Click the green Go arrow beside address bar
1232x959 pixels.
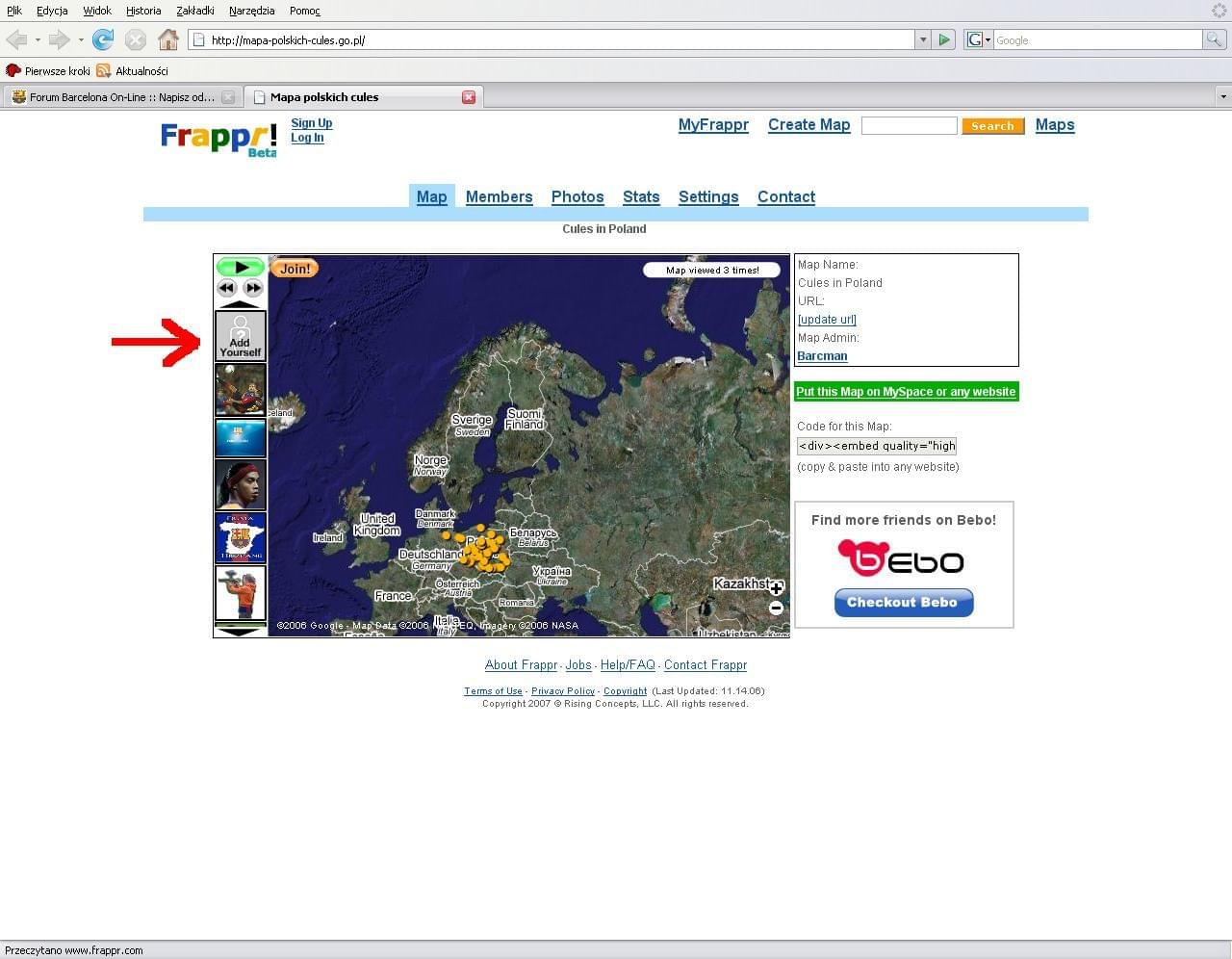tap(944, 39)
